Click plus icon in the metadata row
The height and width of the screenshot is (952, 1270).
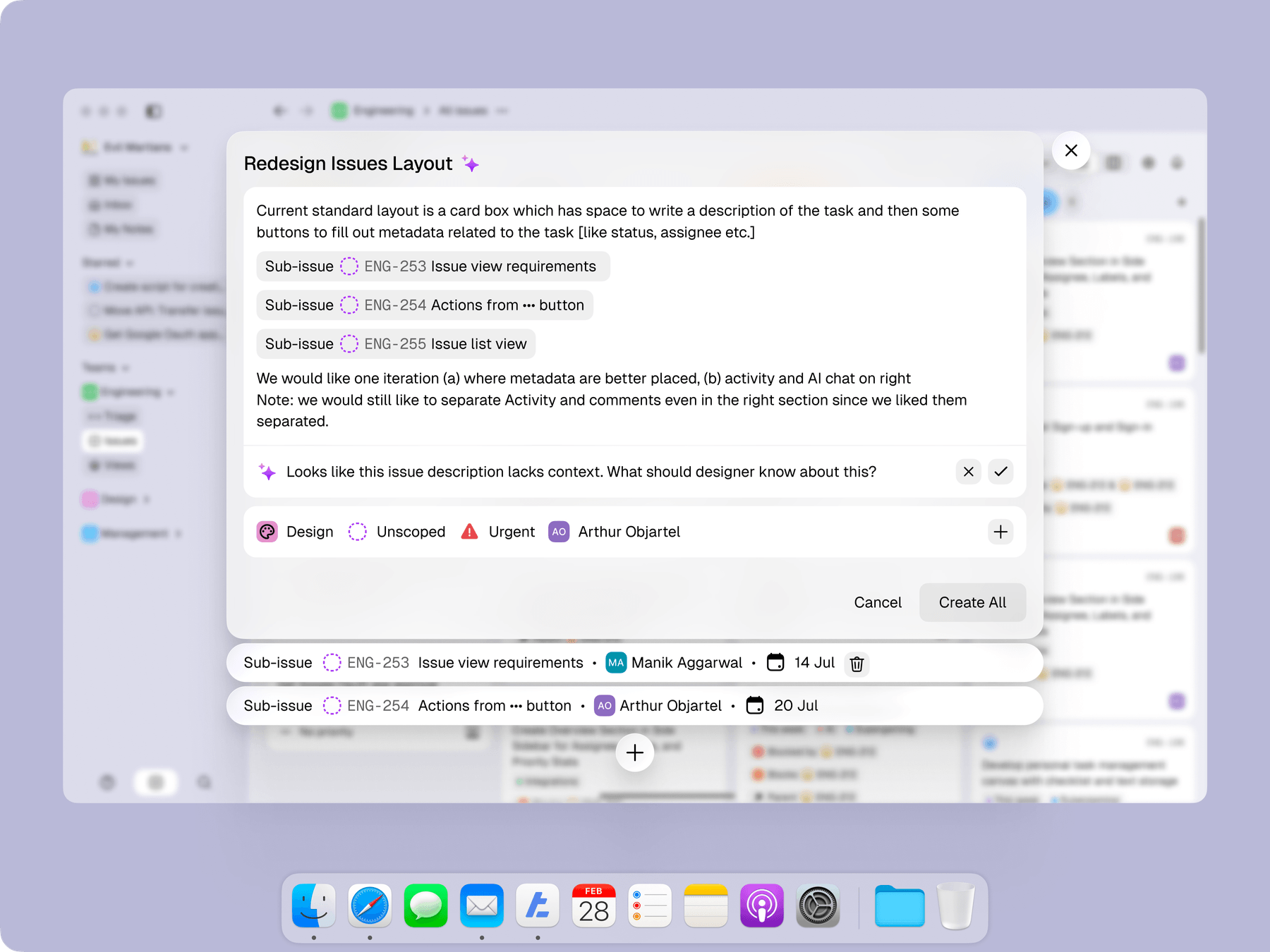[x=1000, y=532]
